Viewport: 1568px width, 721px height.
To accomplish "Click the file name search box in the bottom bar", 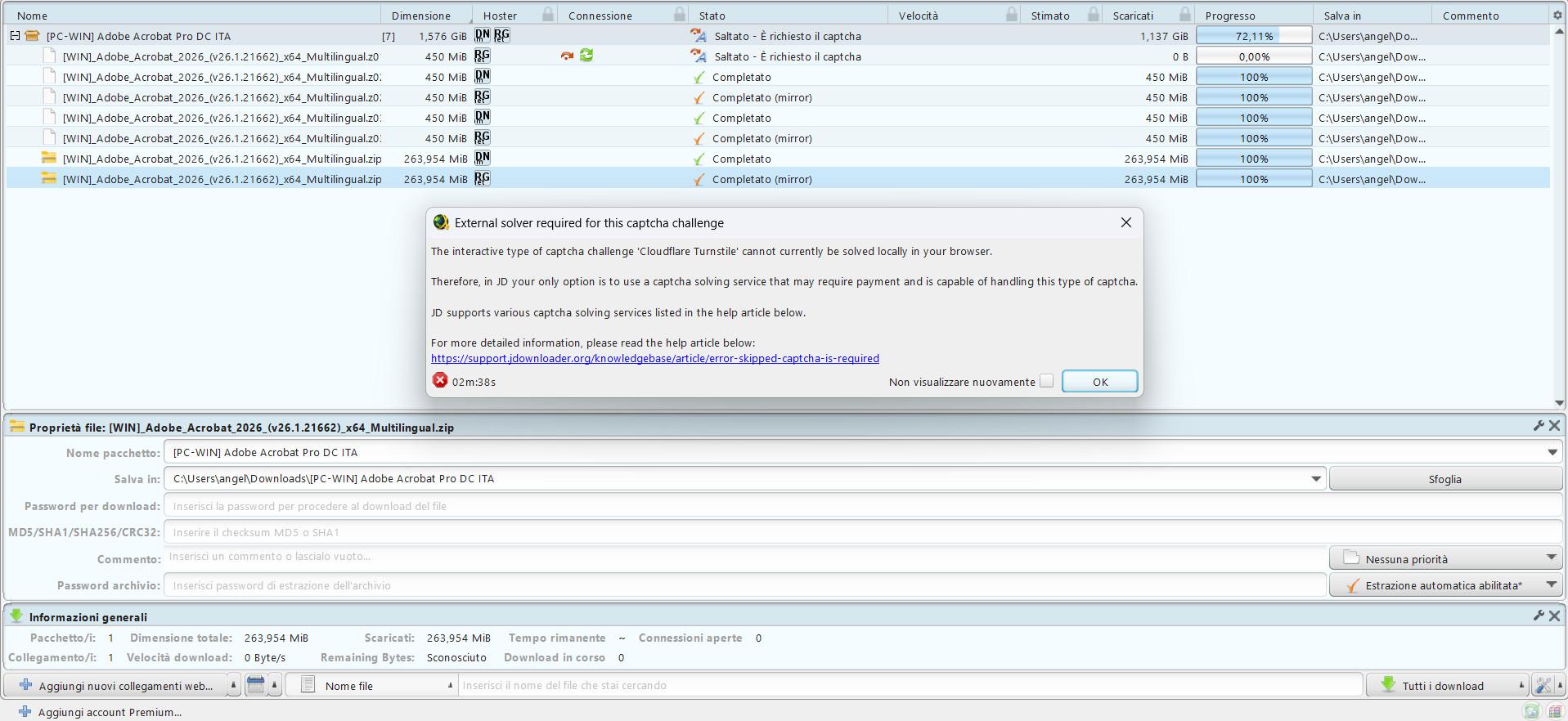I will tap(910, 685).
